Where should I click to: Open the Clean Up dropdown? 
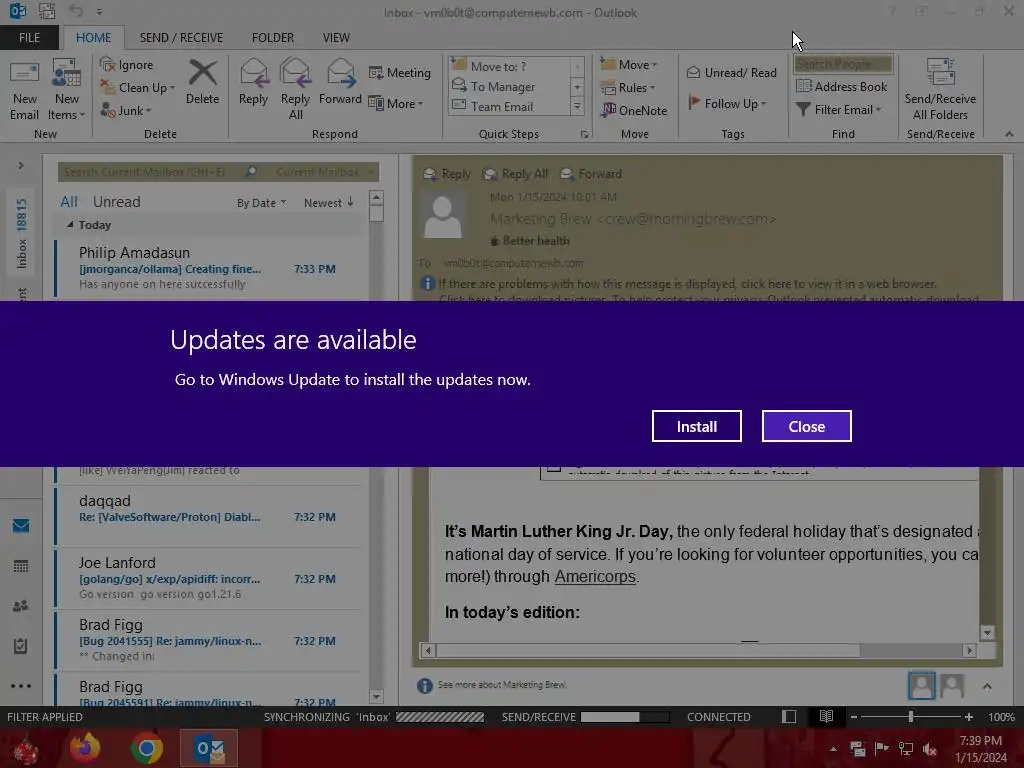(x=138, y=88)
